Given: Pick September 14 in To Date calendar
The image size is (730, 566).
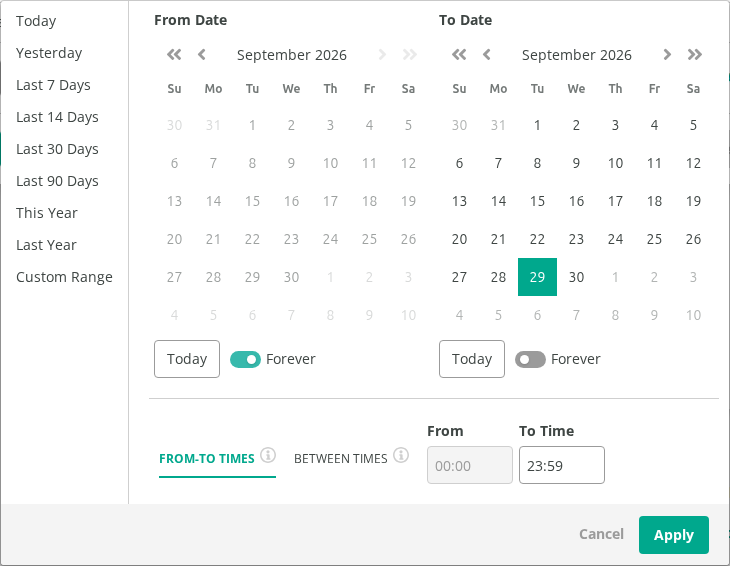Looking at the screenshot, I should tap(498, 201).
